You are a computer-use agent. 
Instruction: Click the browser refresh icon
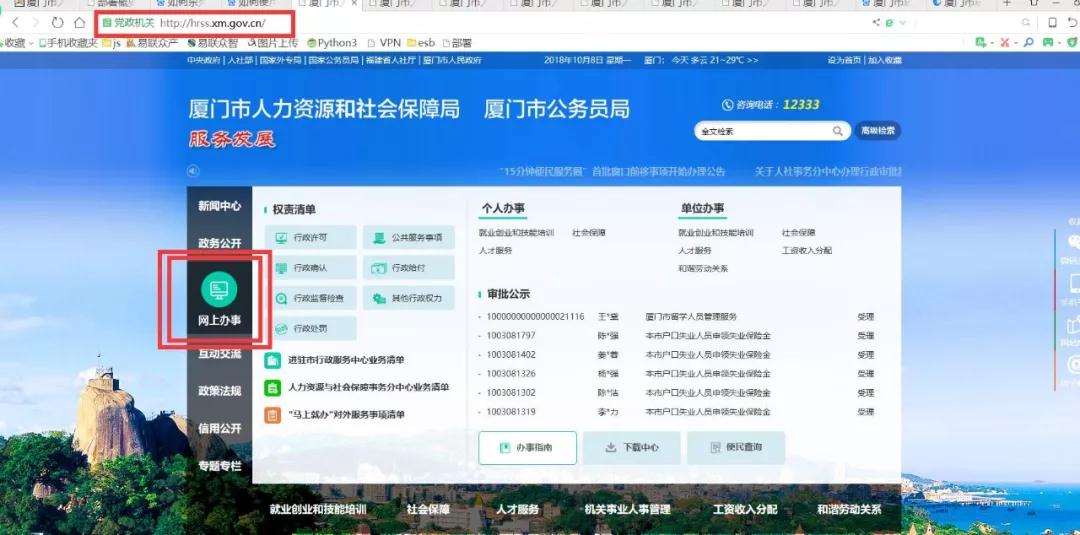[57, 22]
